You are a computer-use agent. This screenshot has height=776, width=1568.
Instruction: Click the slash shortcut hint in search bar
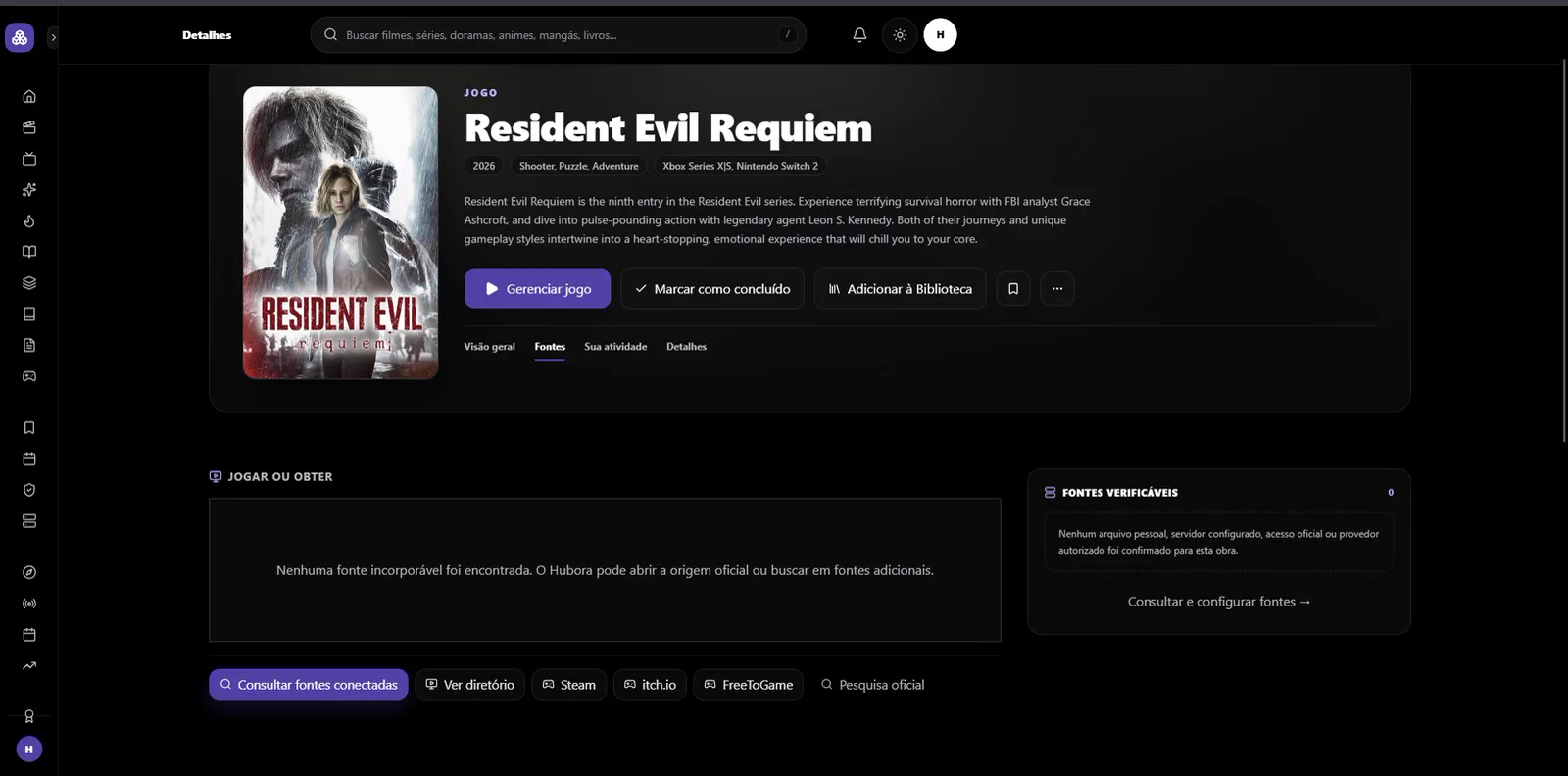pos(787,34)
